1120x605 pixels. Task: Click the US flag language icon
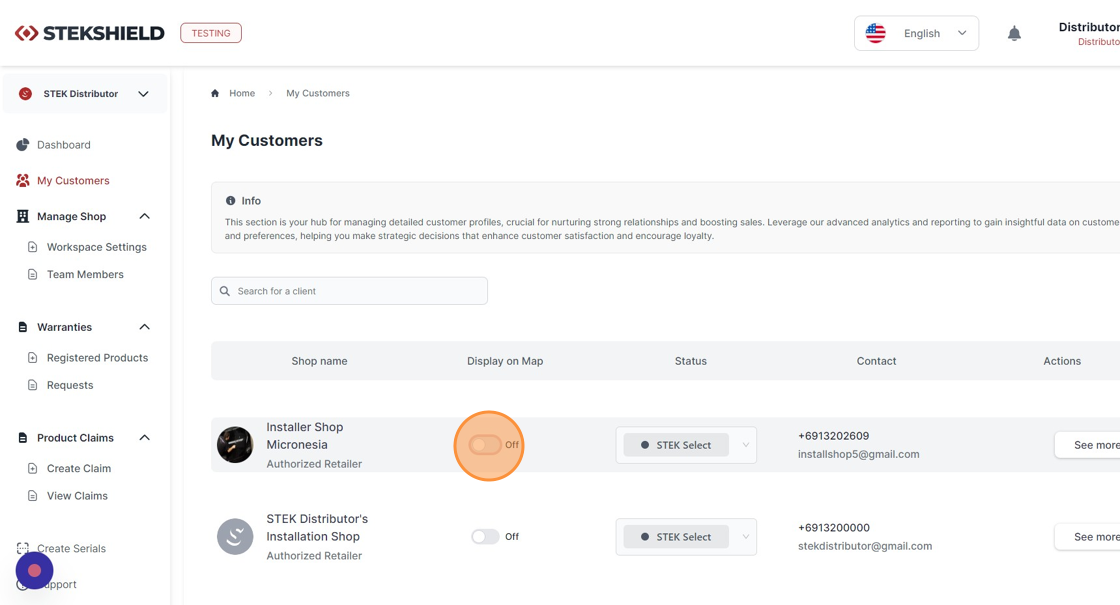pyautogui.click(x=876, y=33)
